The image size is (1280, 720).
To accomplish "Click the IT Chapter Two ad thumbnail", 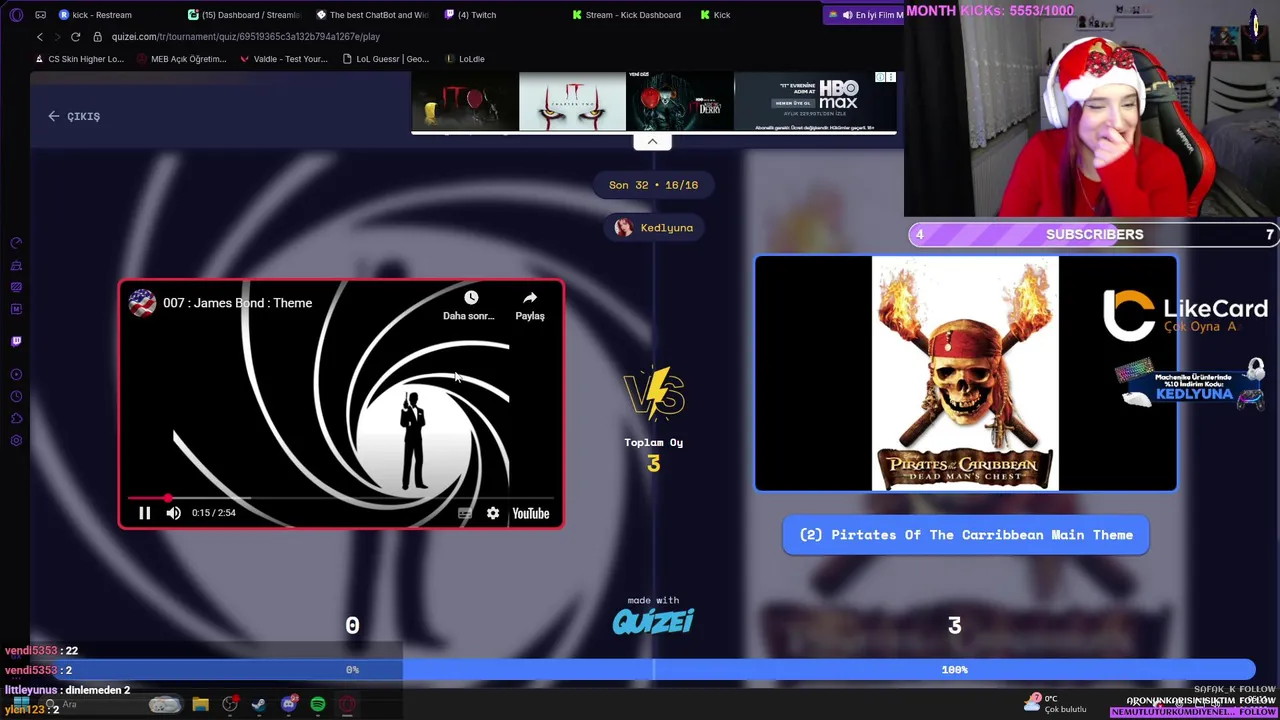I will click(572, 101).
